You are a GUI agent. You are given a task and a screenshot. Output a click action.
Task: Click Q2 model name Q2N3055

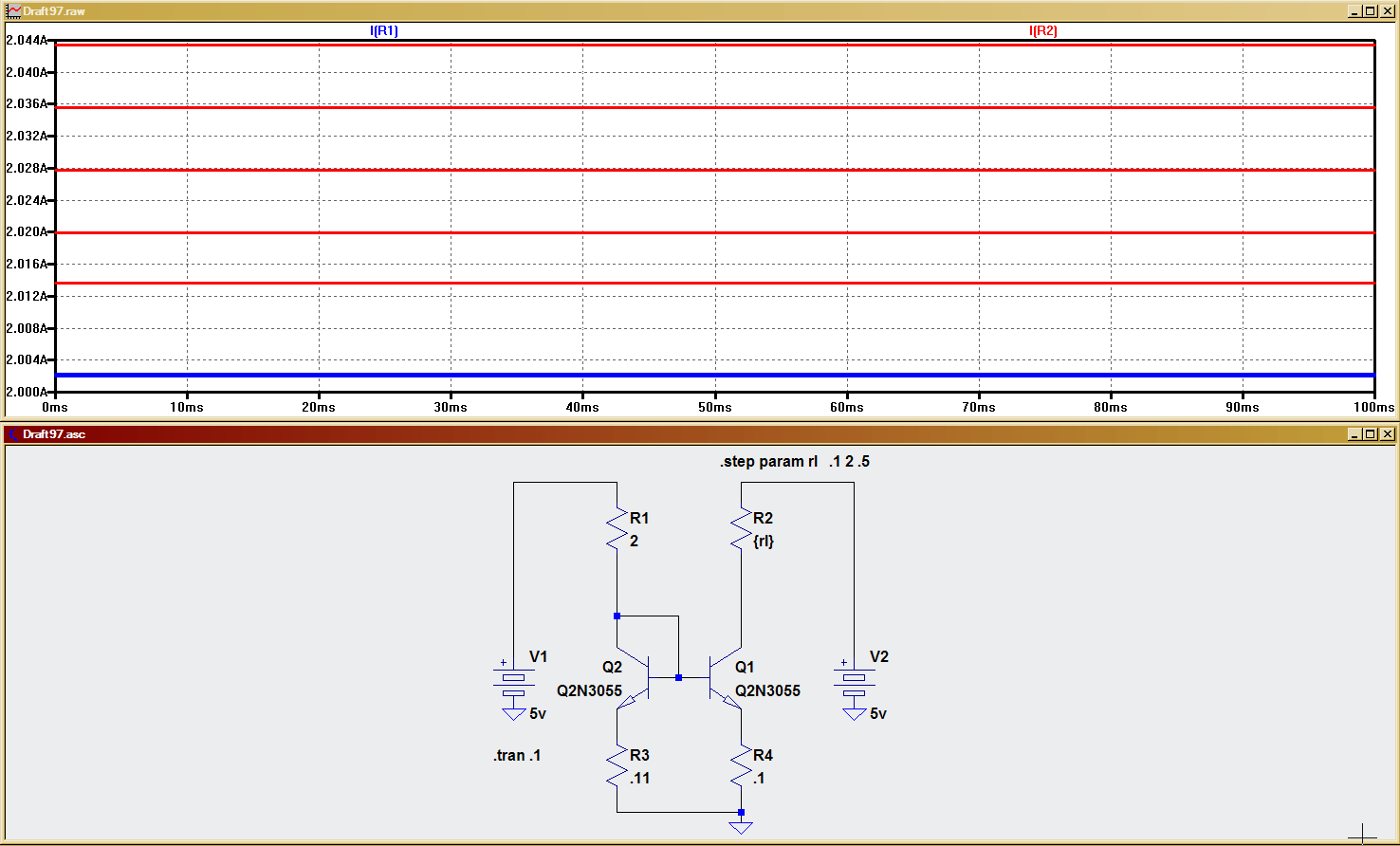point(589,691)
